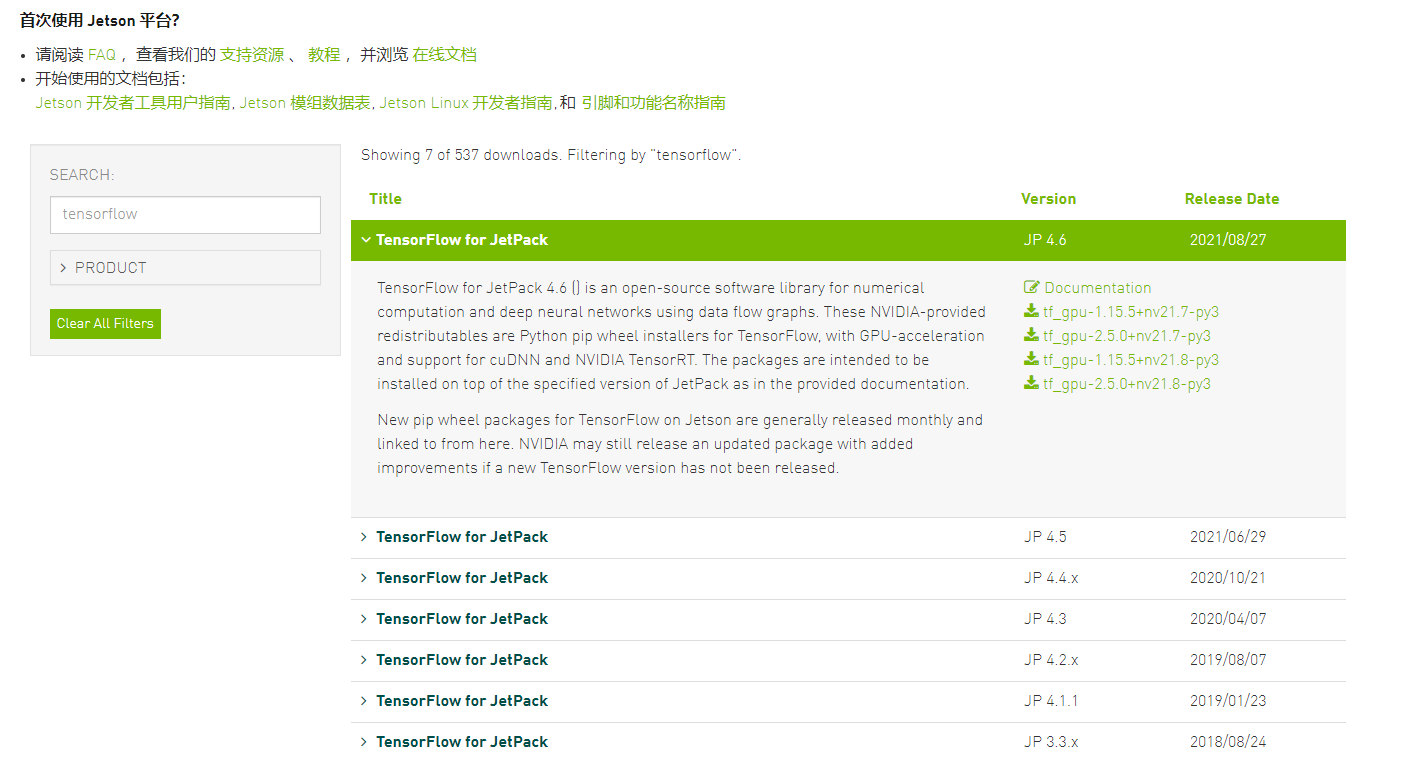Click the 2021/06/29 release date
The image size is (1422, 774).
pyautogui.click(x=1228, y=537)
